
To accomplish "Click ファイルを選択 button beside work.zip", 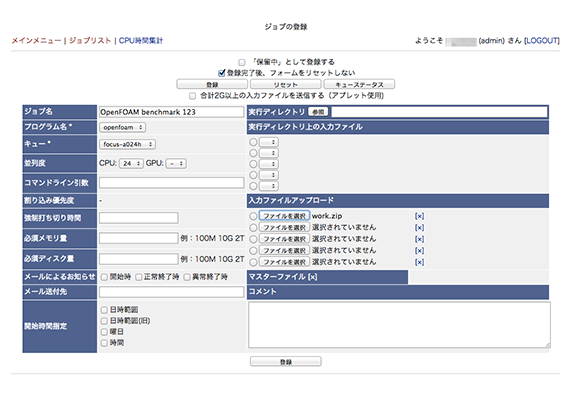I will pos(284,216).
